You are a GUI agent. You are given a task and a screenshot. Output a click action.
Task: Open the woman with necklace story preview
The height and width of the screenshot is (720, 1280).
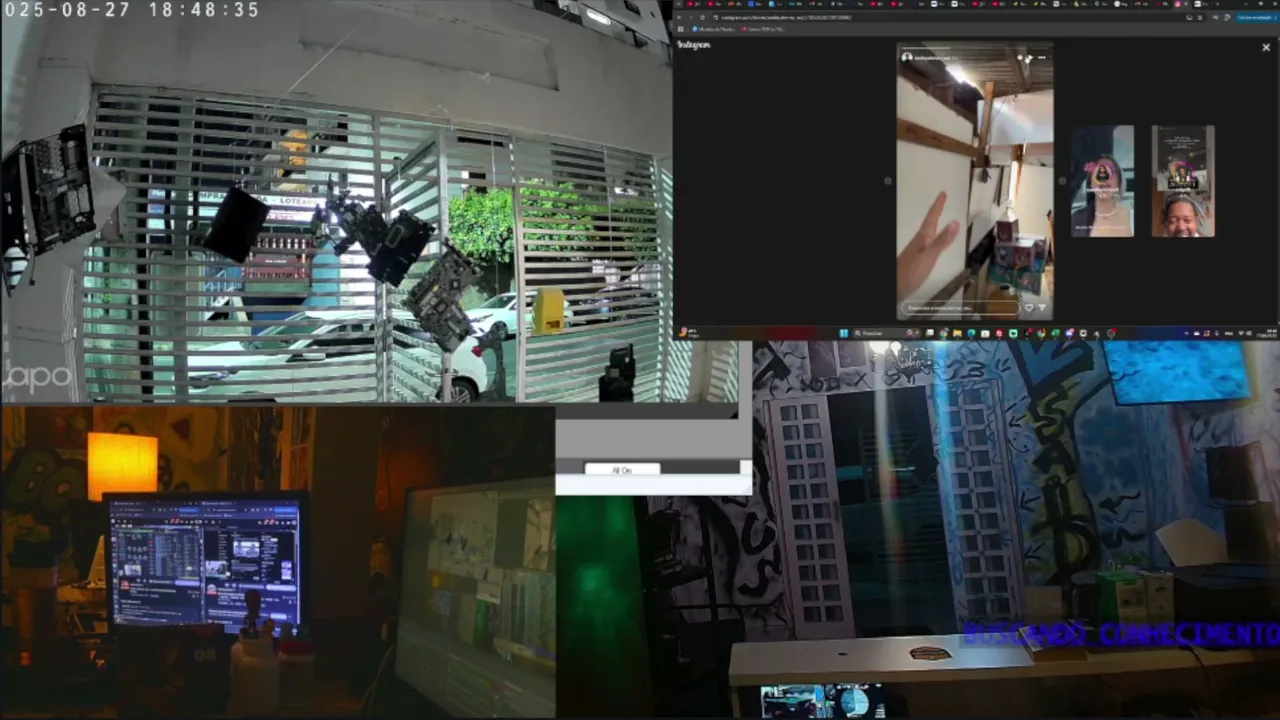coord(1103,181)
